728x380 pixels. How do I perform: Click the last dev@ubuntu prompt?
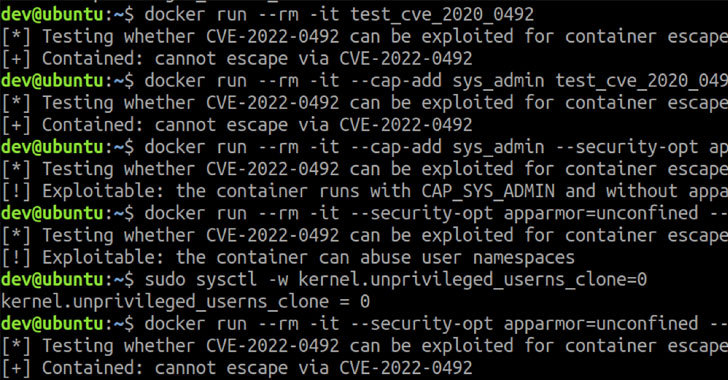[67, 324]
